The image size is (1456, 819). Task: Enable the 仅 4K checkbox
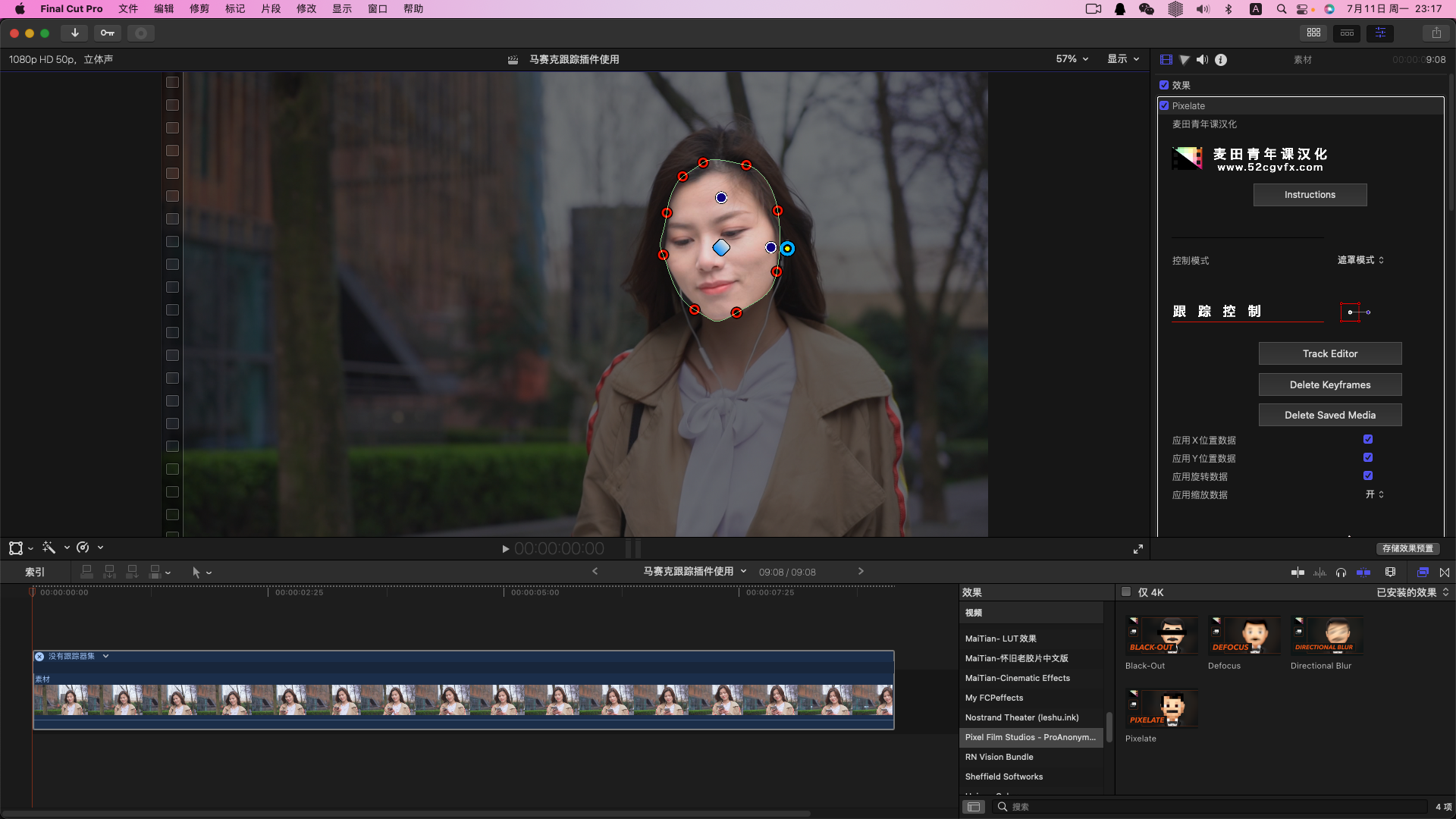click(1126, 591)
